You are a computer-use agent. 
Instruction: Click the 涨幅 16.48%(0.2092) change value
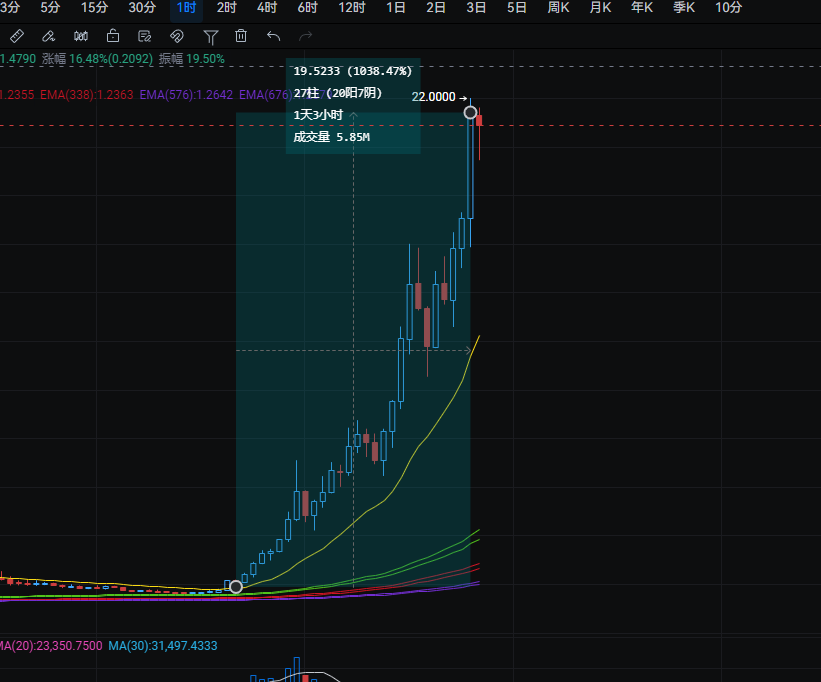pyautogui.click(x=97, y=59)
